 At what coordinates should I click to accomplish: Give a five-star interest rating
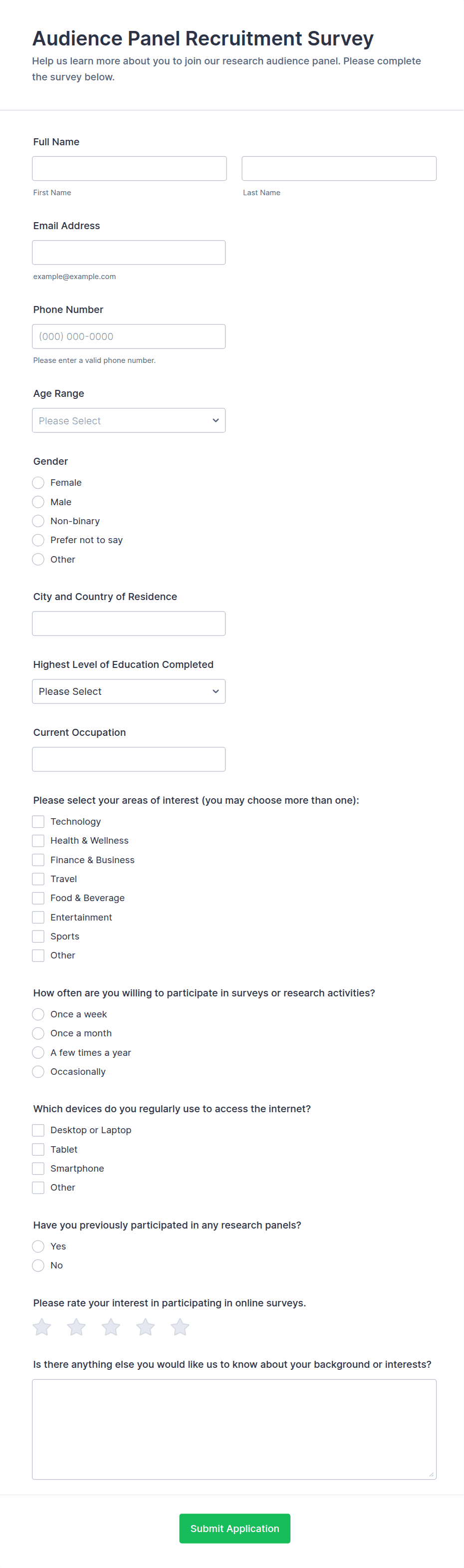coord(180,1327)
